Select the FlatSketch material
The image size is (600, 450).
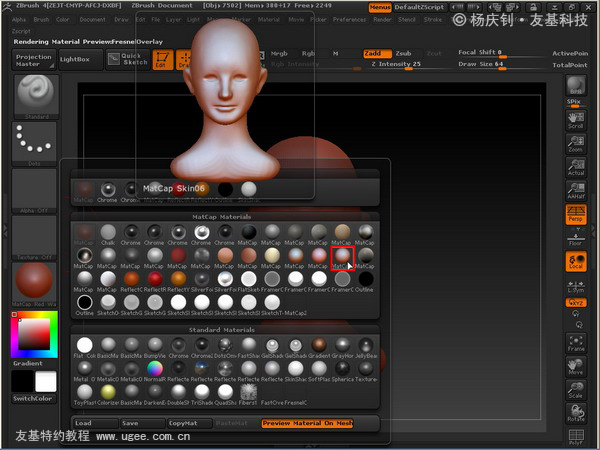click(248, 281)
